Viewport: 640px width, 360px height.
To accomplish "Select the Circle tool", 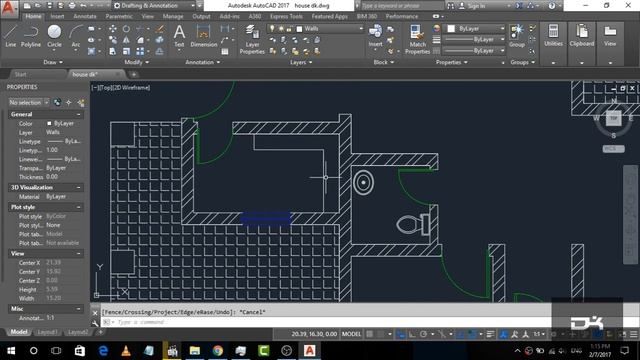I will click(54, 36).
